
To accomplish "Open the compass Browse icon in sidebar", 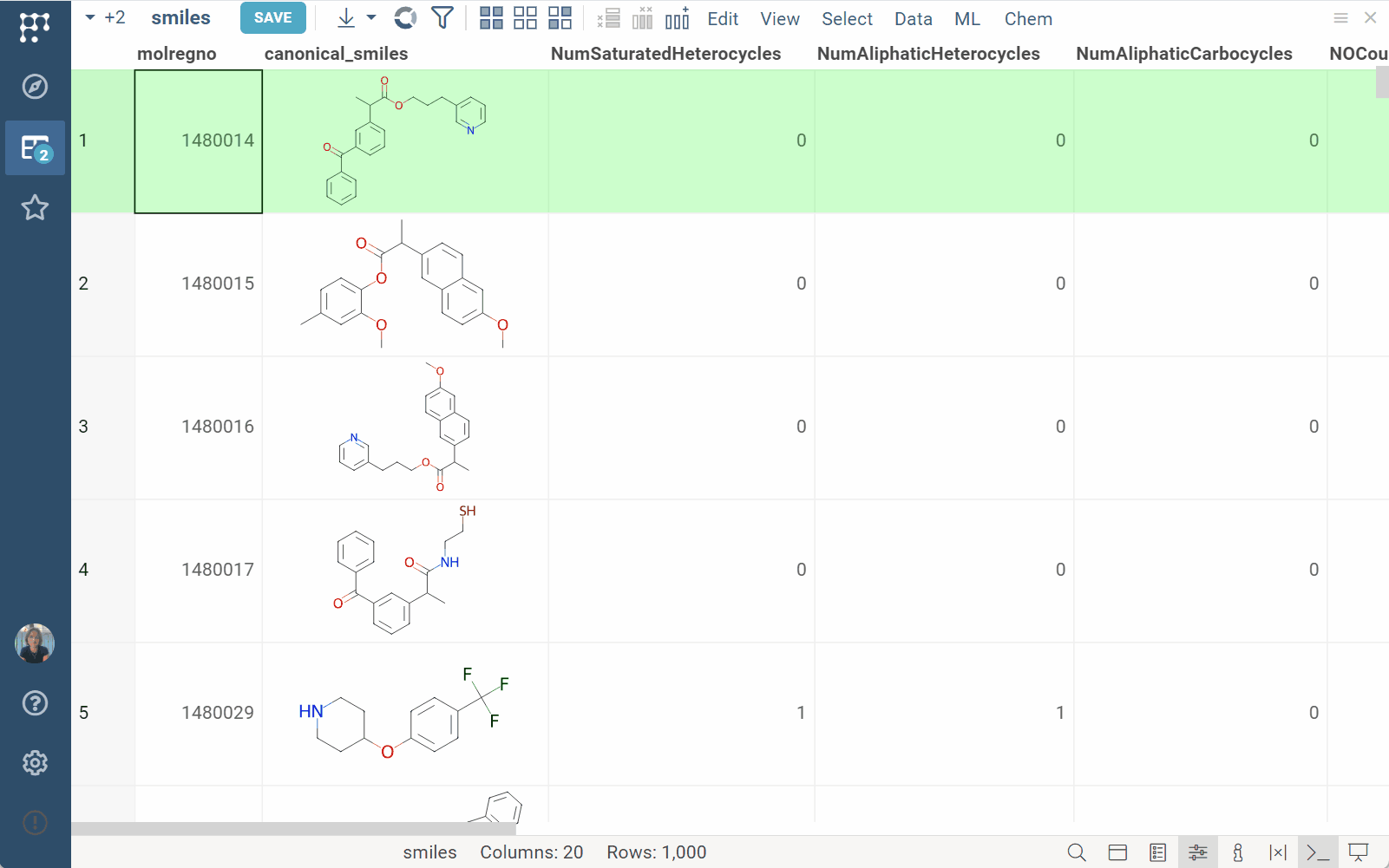I will coord(35,87).
